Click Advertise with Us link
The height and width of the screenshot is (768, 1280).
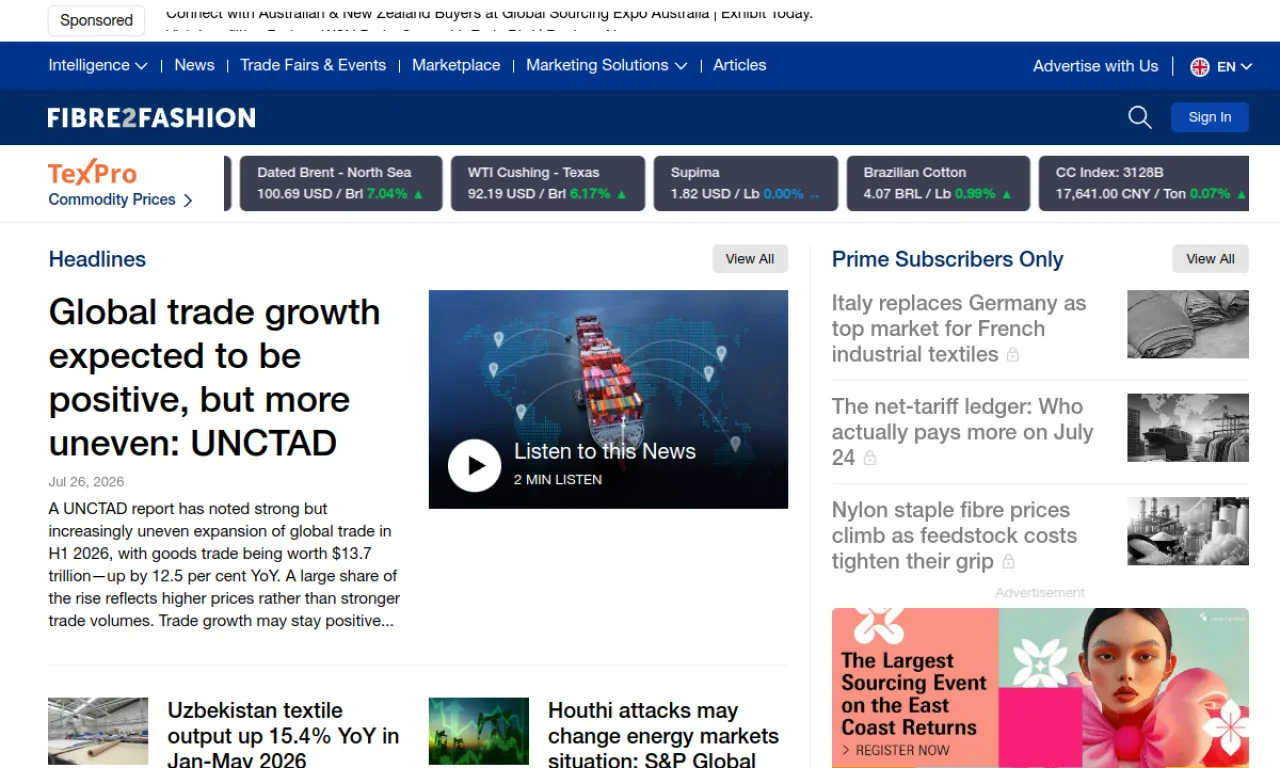[x=1095, y=66]
